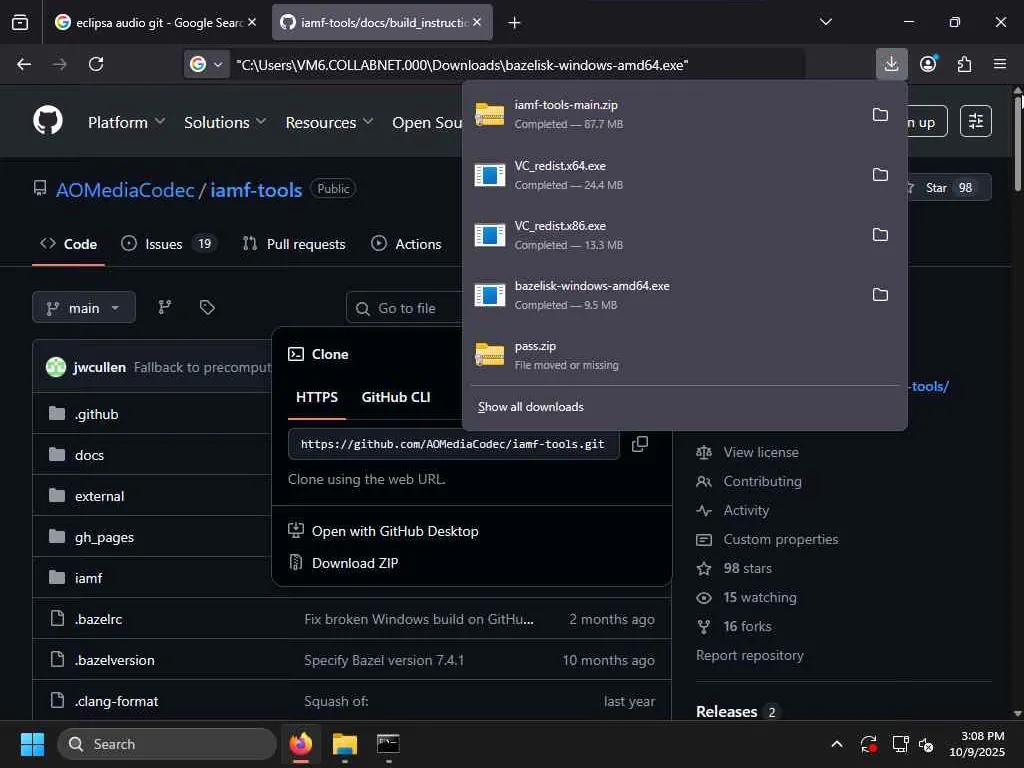
Task: Click the View license link
Action: pos(761,452)
